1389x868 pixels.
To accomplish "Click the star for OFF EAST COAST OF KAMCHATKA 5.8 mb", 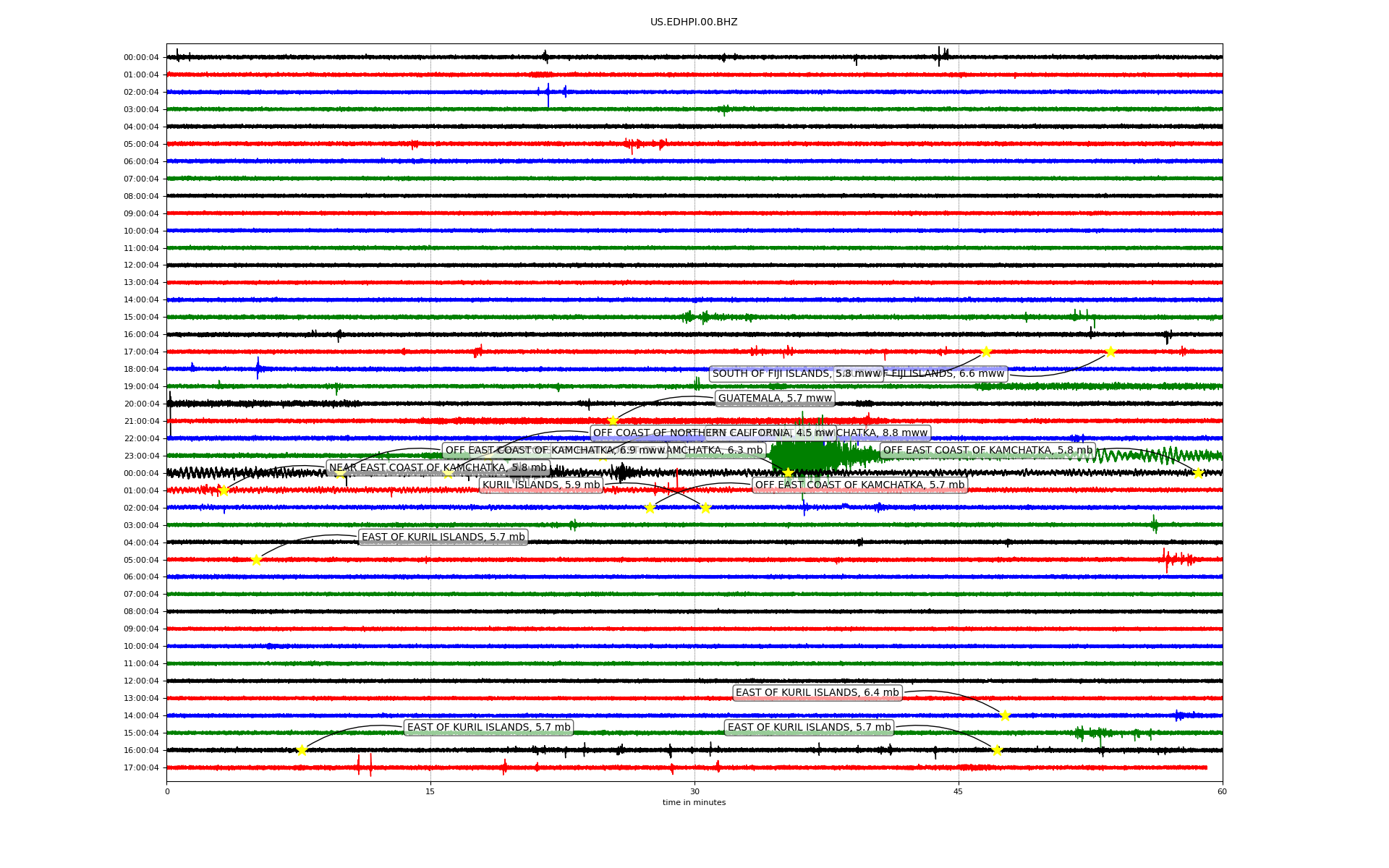I will point(1197,473).
